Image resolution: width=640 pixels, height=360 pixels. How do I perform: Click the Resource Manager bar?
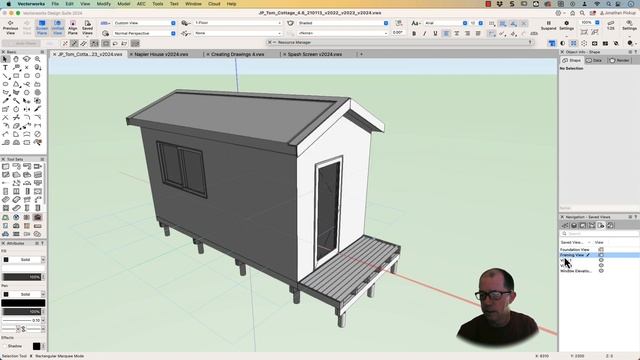[x=400, y=42]
